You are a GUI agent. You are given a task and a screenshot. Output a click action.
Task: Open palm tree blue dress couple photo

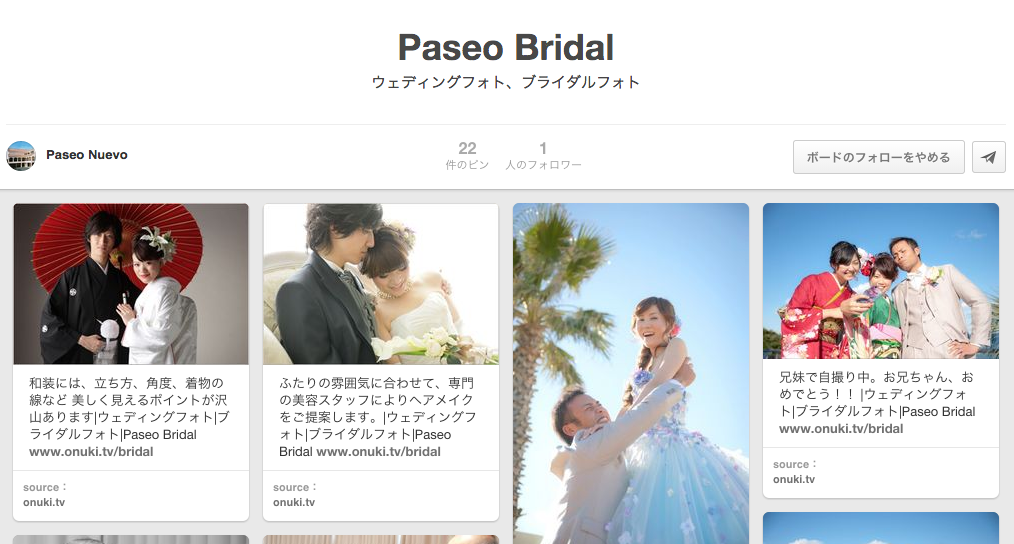[x=631, y=374]
